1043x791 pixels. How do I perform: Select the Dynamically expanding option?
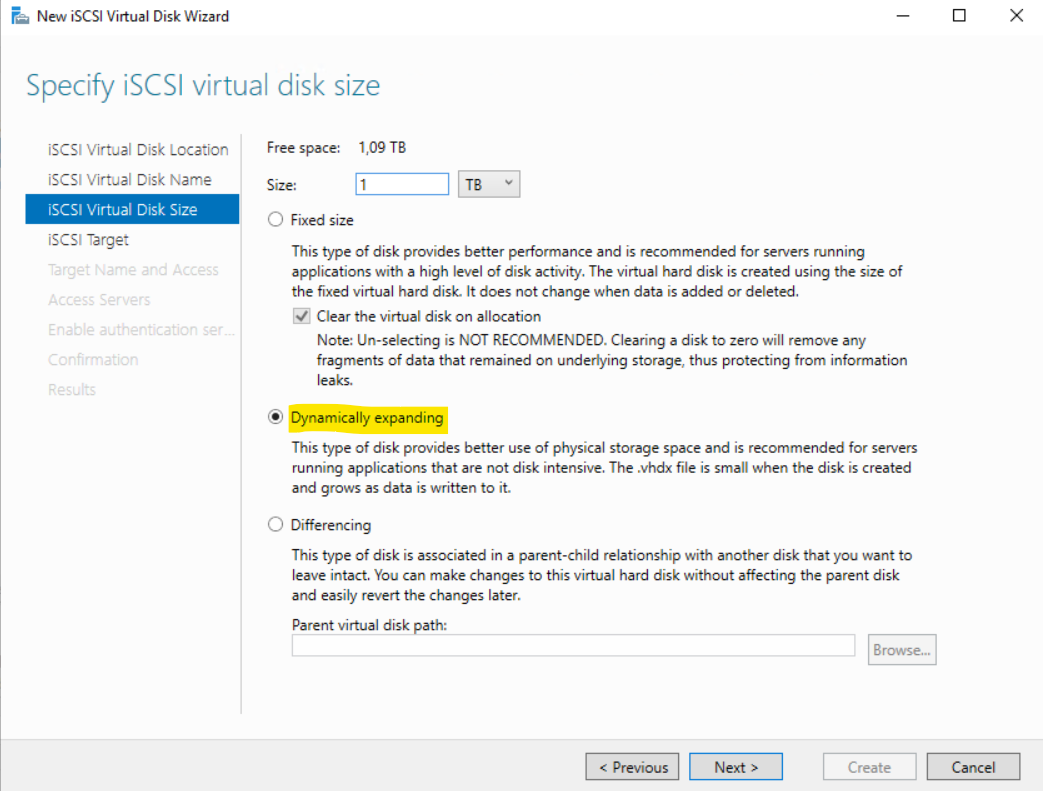tap(275, 417)
